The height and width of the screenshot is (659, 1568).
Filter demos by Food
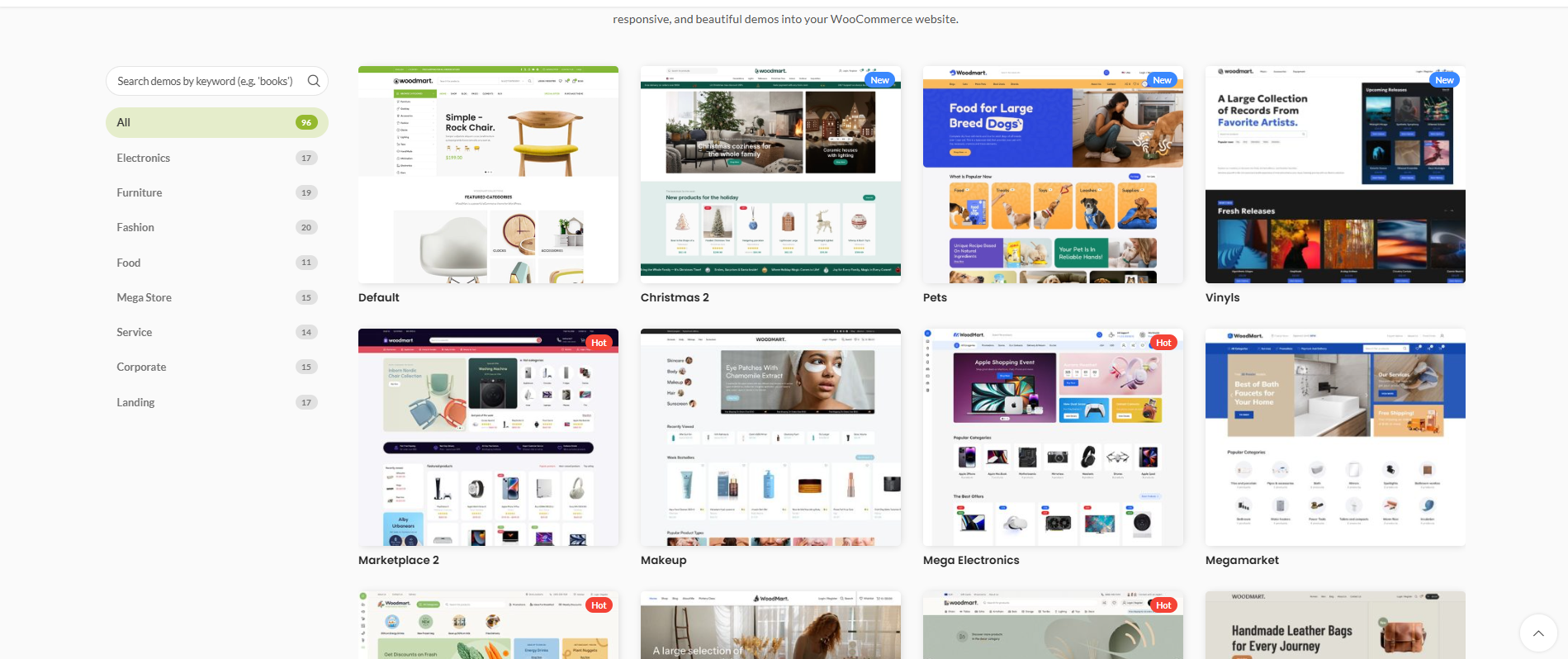[x=217, y=263]
